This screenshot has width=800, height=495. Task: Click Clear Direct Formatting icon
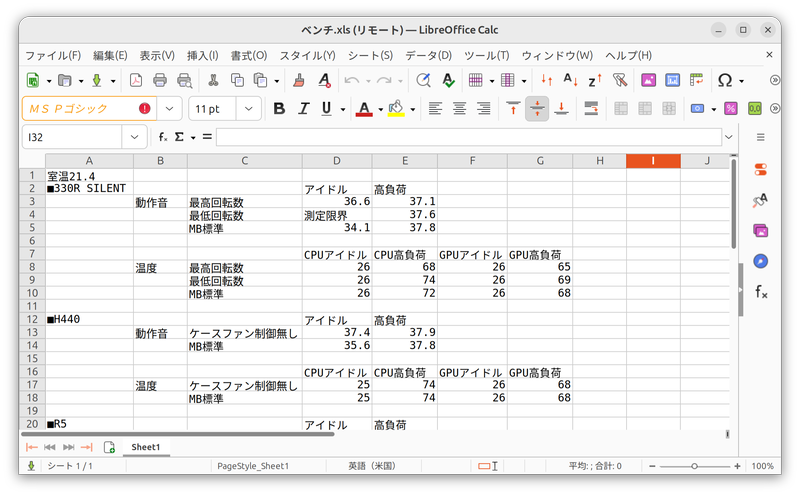point(324,80)
